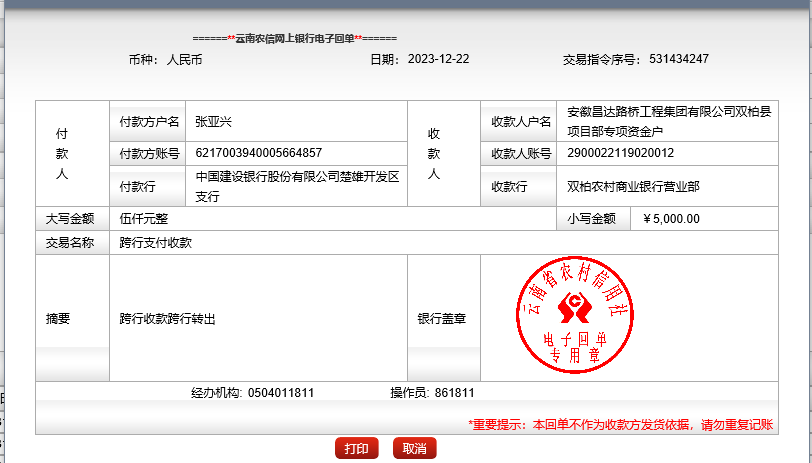
Task: Click the payee name 安徽昌达路桥工程集团 cell
Action: (668, 121)
